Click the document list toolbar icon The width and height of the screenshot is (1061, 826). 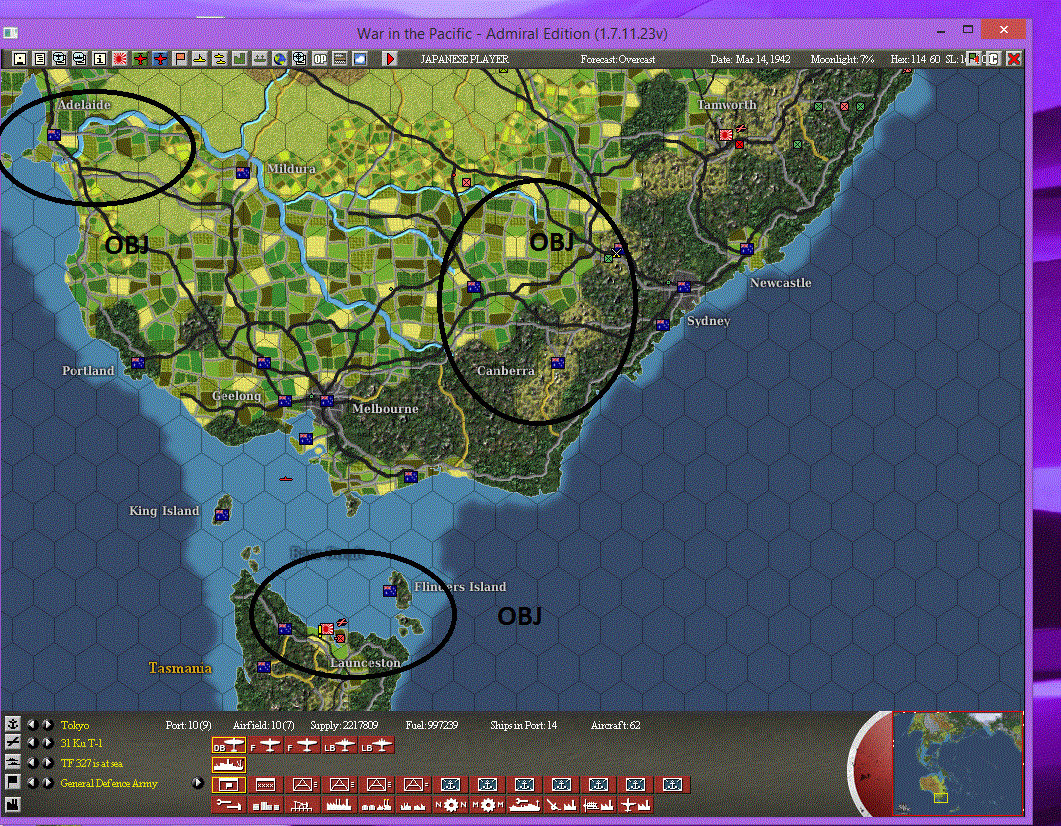(39, 59)
